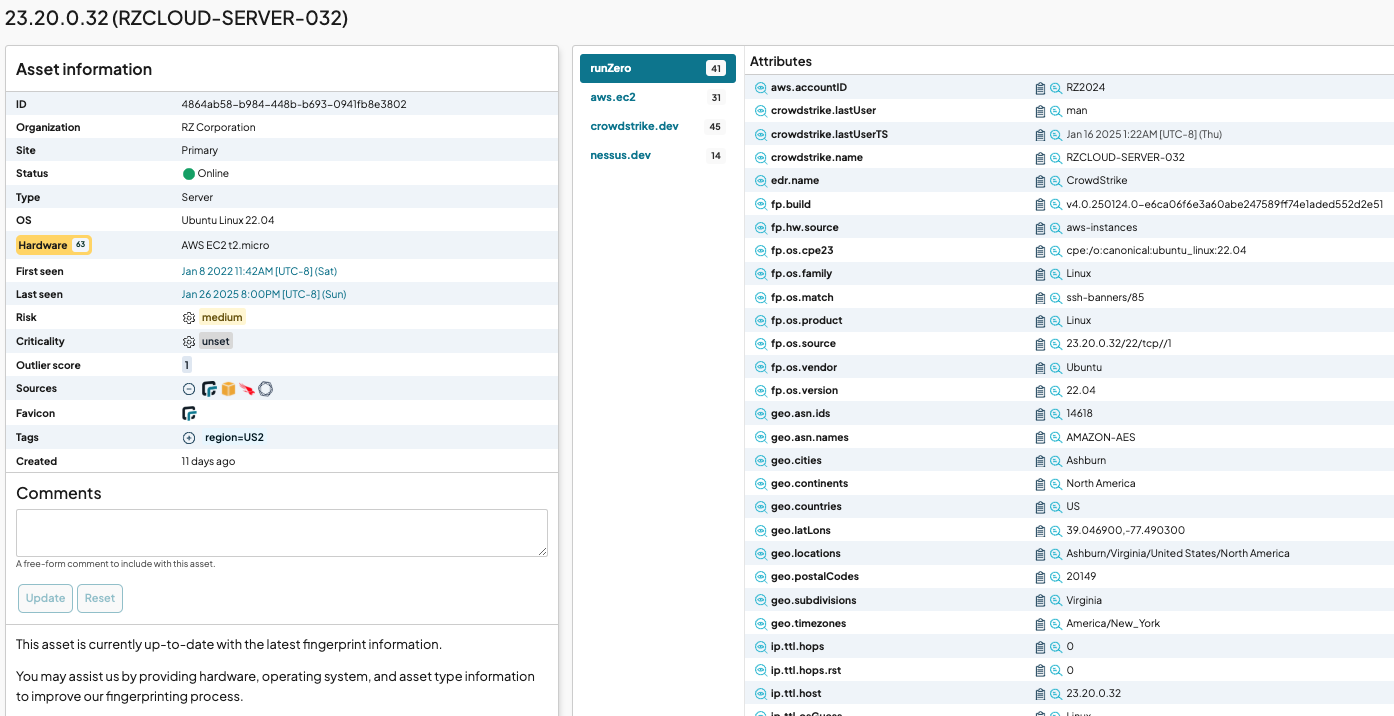
Task: Copy the geo.asn.names value AMAZON-AES
Action: 1040,438
